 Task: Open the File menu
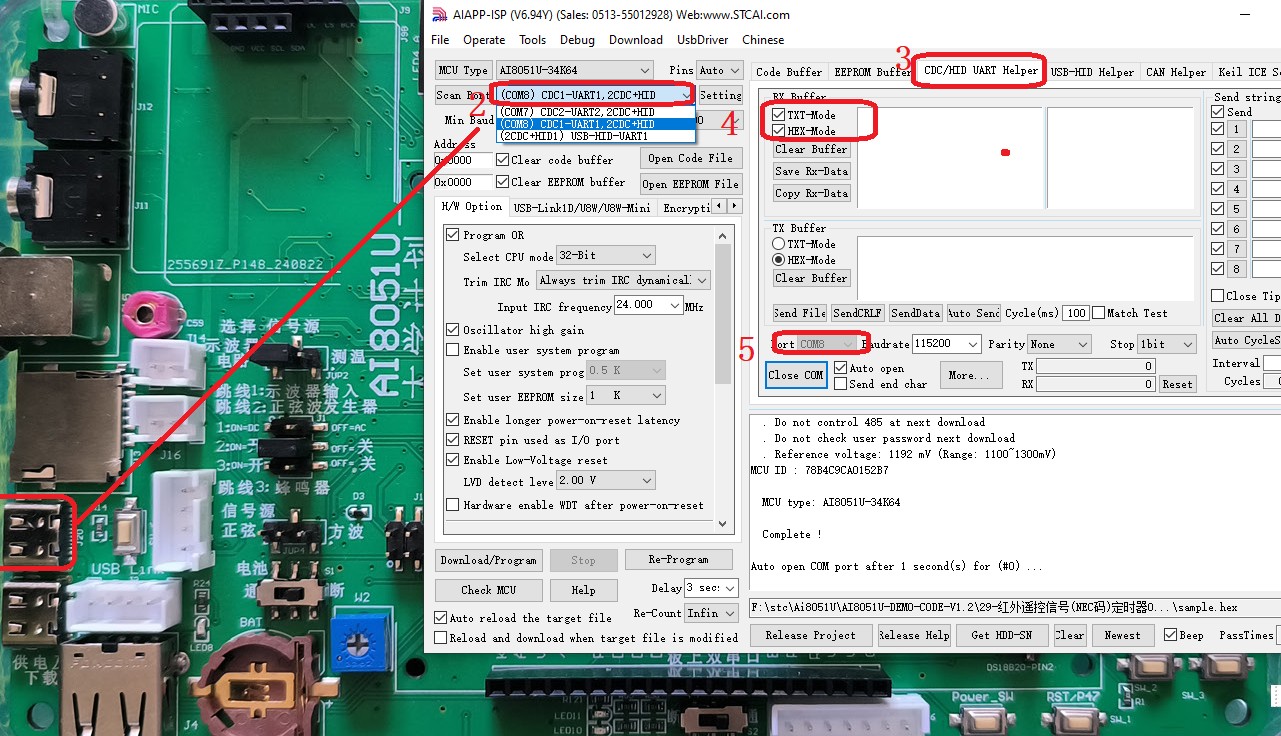(440, 40)
